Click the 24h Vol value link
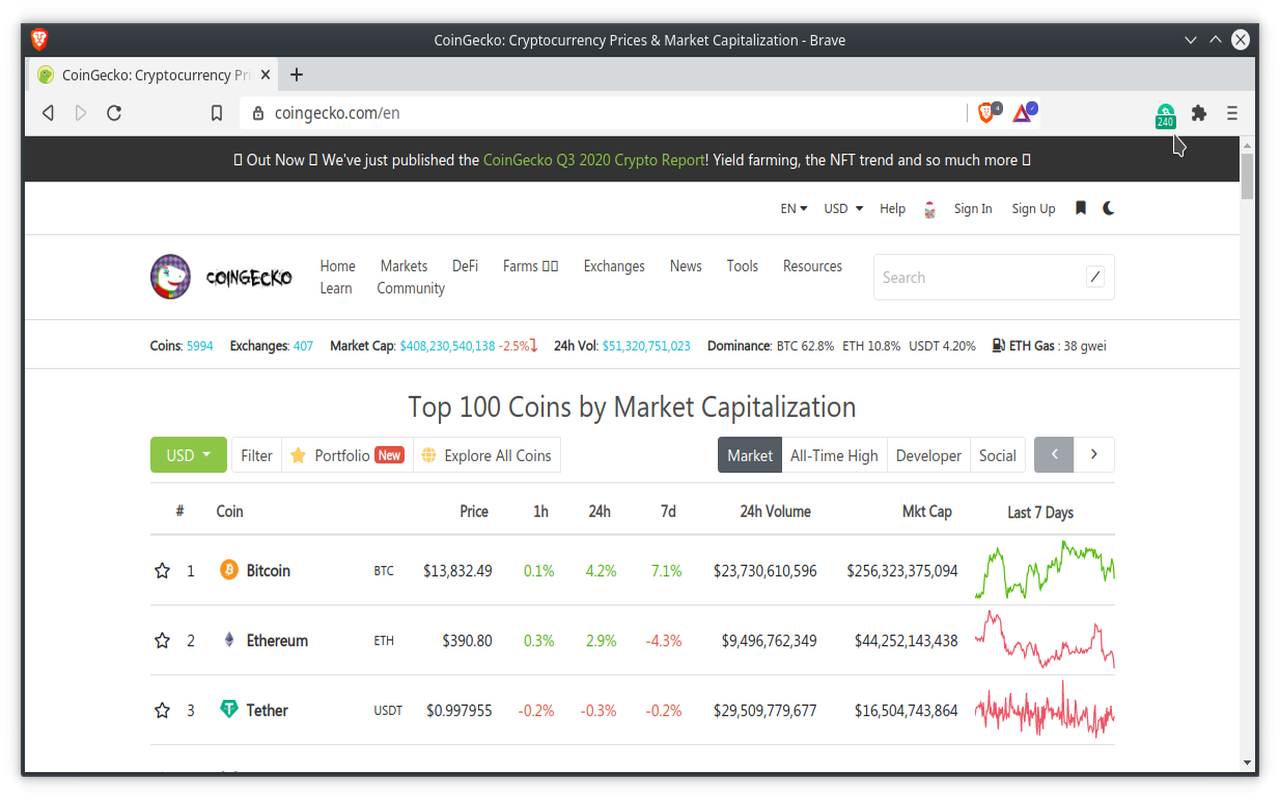The width and height of the screenshot is (1280, 800). (x=646, y=346)
